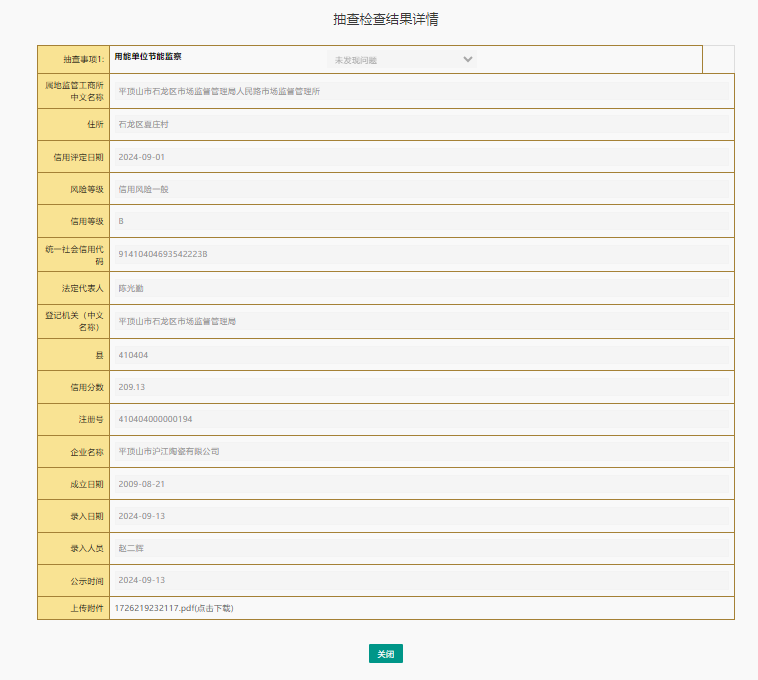Click the 风险等级 field showing 信用风险一般
The width and height of the screenshot is (758, 680).
click(421, 189)
